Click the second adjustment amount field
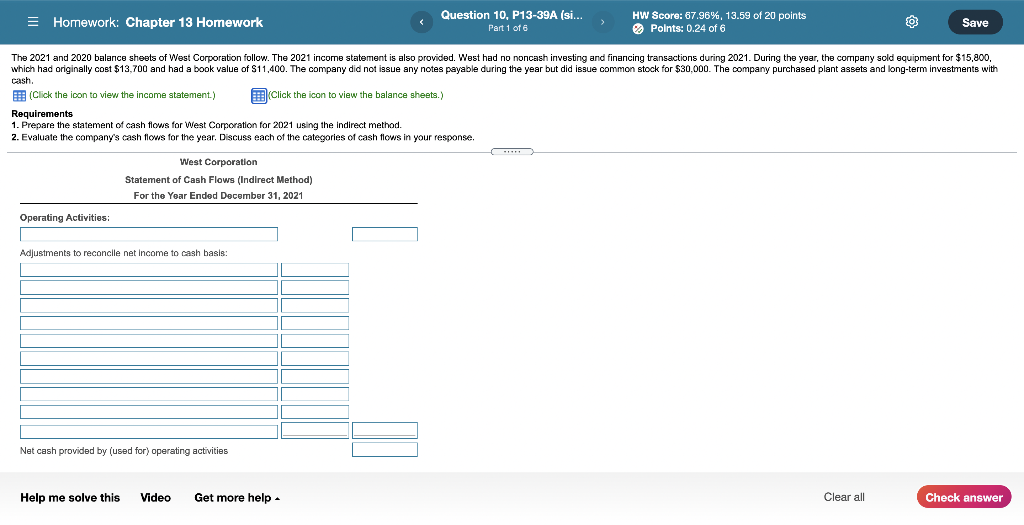The image size is (1024, 525). pos(315,287)
